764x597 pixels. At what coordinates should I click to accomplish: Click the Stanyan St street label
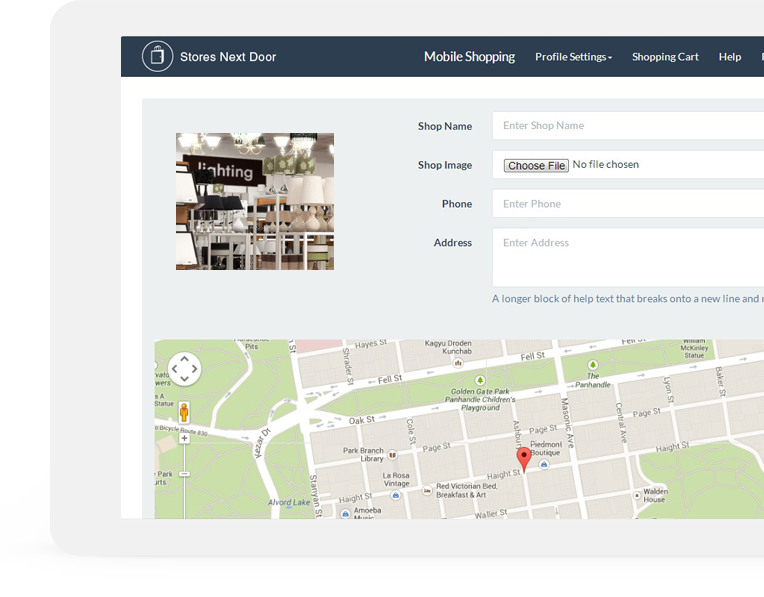pyautogui.click(x=316, y=496)
